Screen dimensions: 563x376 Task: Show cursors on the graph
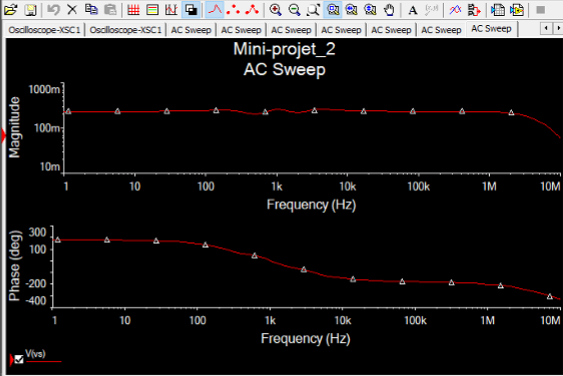pos(171,10)
